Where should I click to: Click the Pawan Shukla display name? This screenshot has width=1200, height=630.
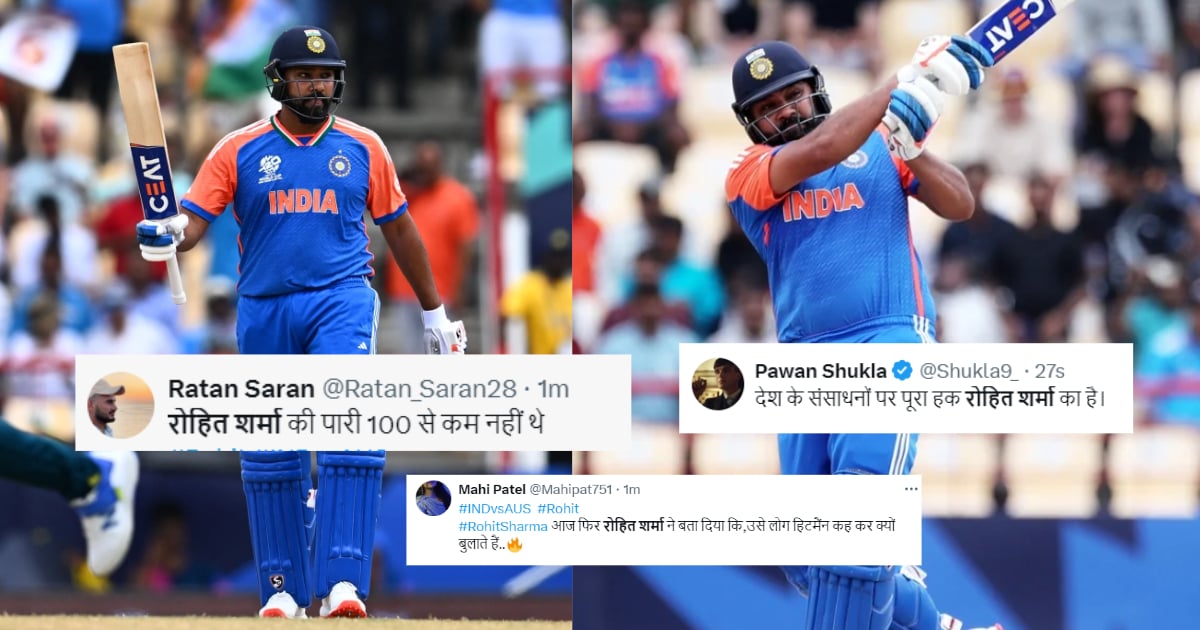[820, 371]
